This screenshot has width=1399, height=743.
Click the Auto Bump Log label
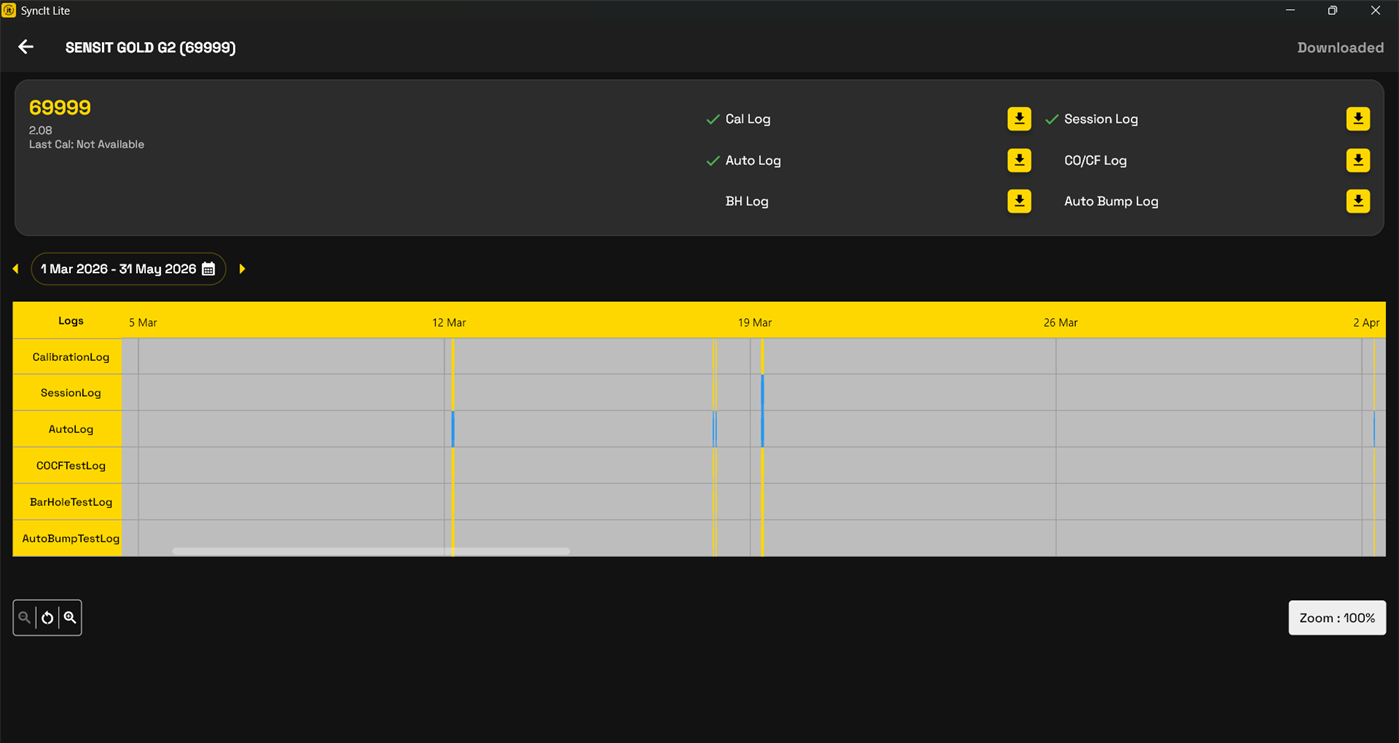(1111, 201)
